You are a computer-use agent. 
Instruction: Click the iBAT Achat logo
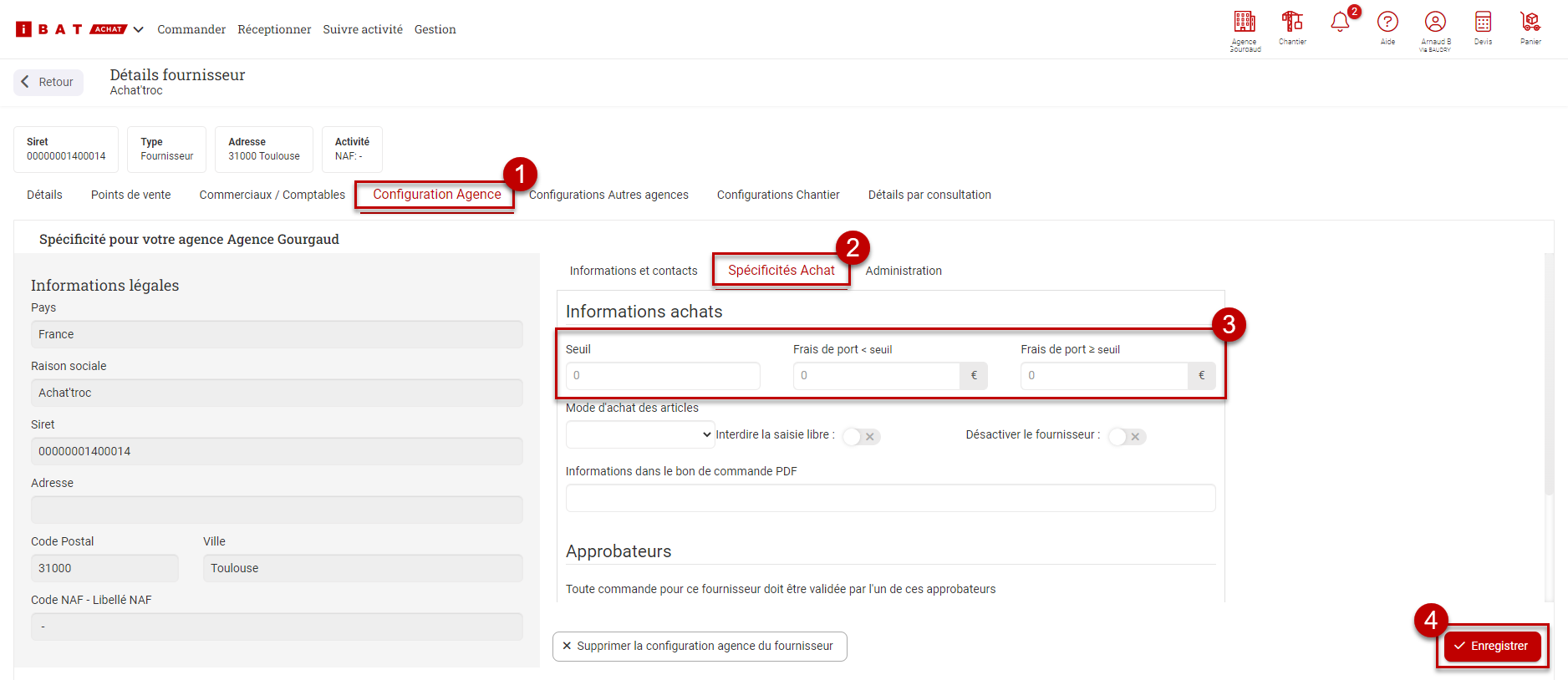(71, 29)
